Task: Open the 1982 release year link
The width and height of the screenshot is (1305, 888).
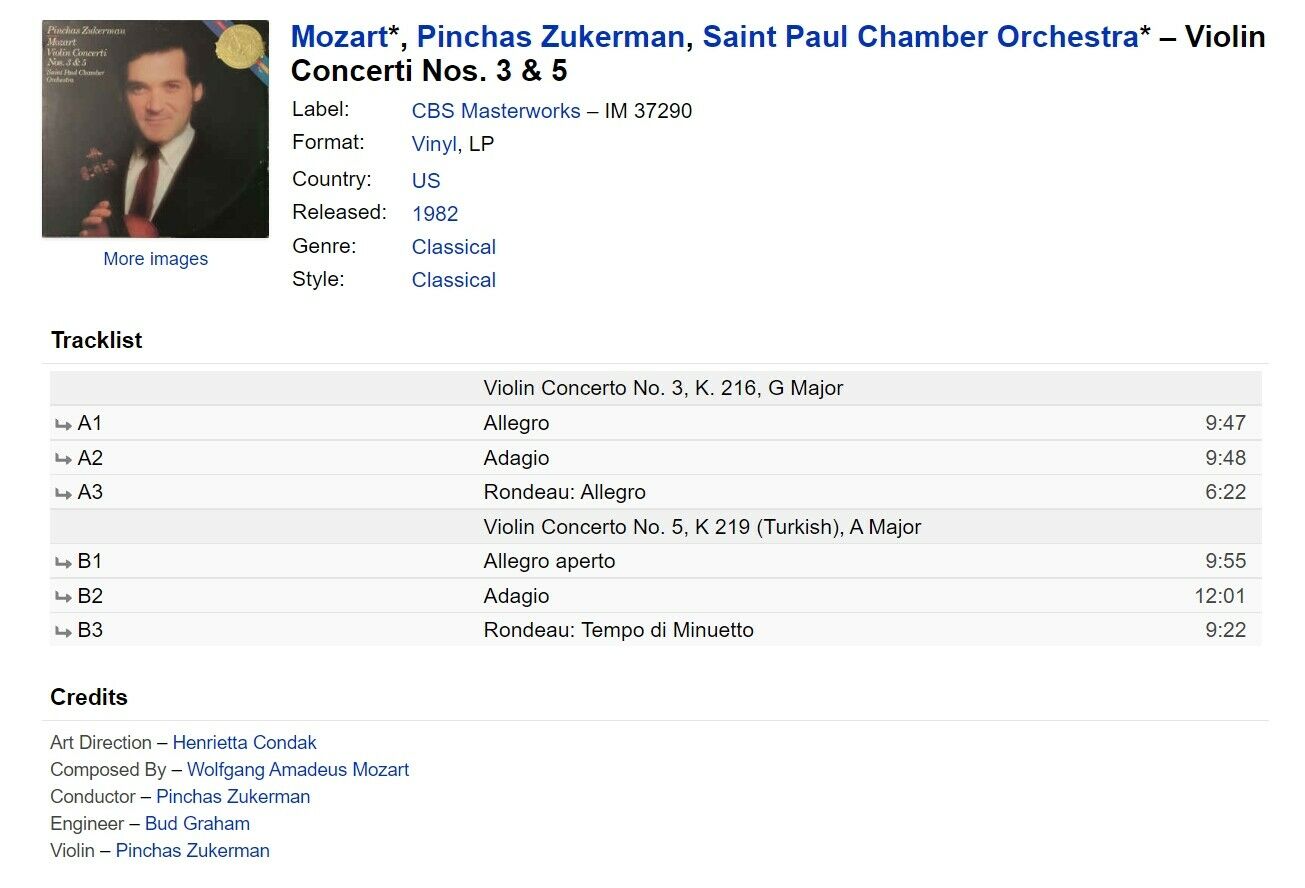Action: click(x=435, y=214)
